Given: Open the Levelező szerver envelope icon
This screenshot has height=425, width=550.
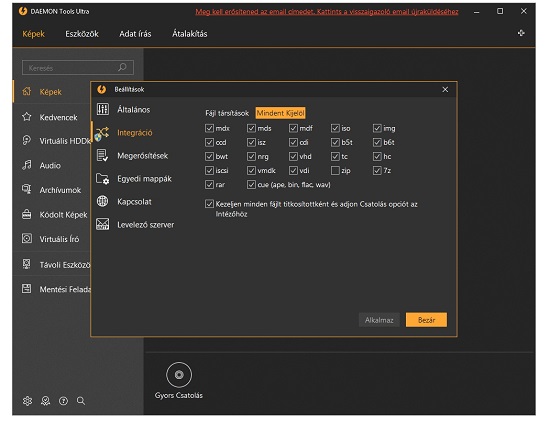Looking at the screenshot, I should coord(102,224).
